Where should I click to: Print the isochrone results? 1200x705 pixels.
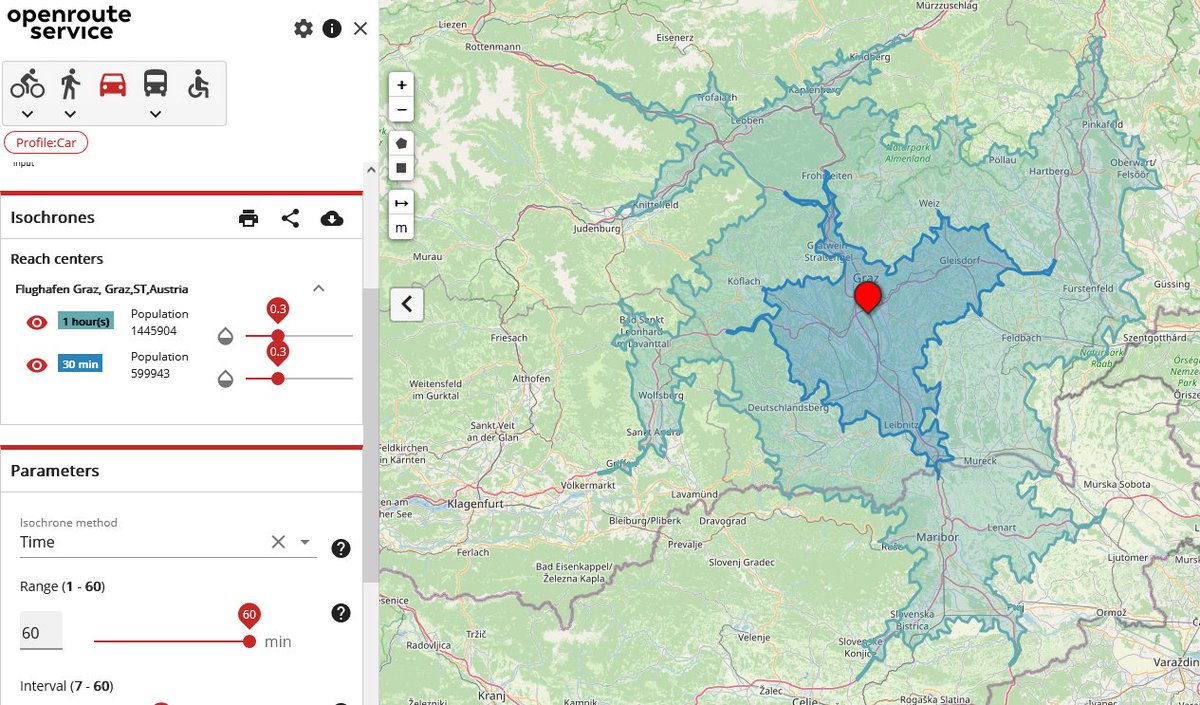[x=248, y=217]
